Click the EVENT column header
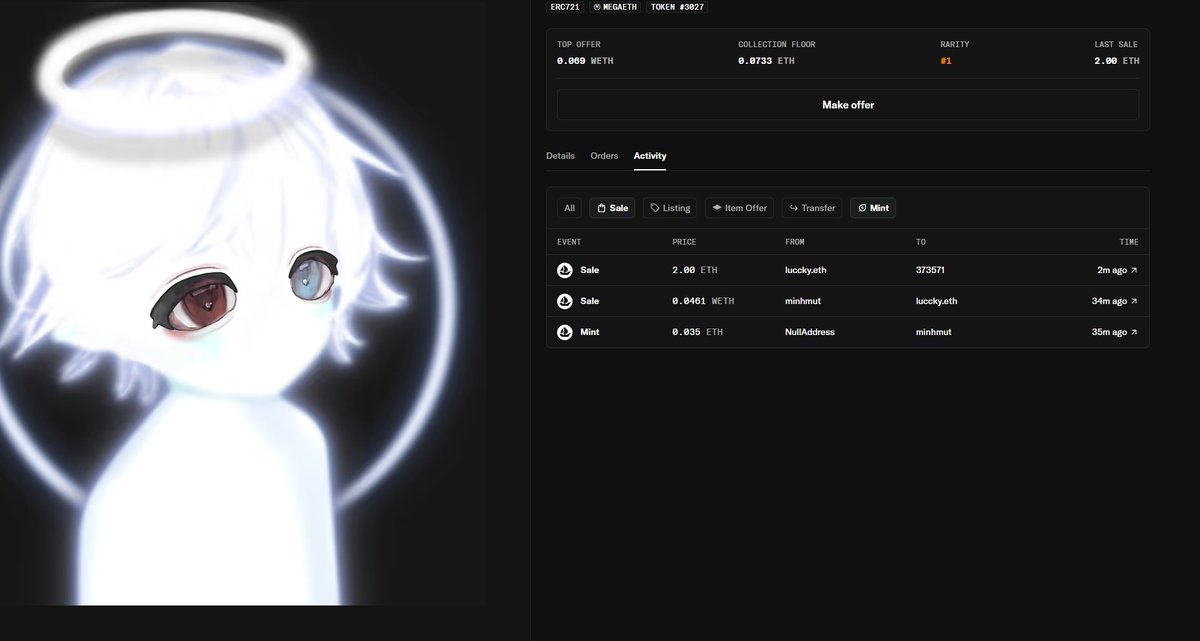This screenshot has height=641, width=1200. tap(569, 242)
